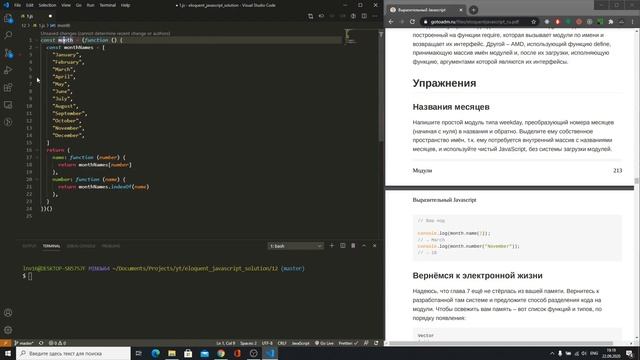Maximize the terminal panel with the chevron up
The width and height of the screenshot is (640, 360).
pyautogui.click(x=364, y=246)
